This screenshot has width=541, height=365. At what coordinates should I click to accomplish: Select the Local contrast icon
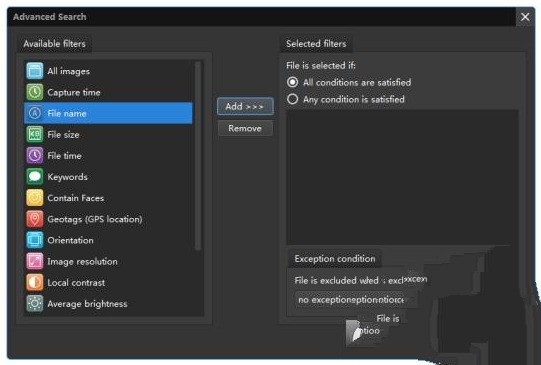point(35,282)
